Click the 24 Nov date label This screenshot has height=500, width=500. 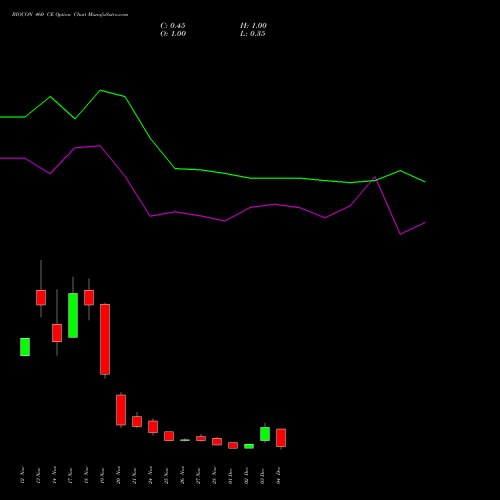pyautogui.click(x=150, y=475)
